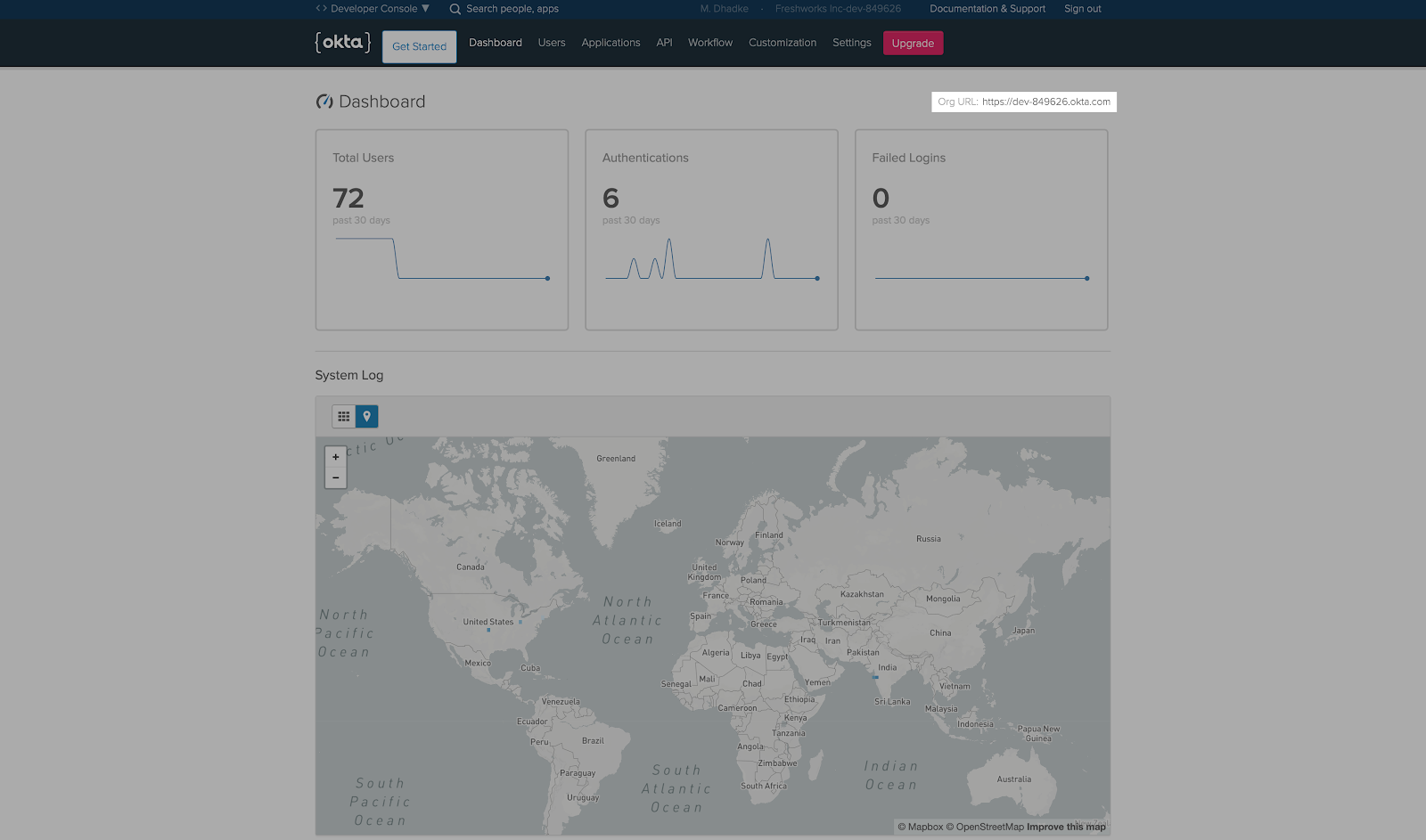Click the India event marker on map
The width and height of the screenshot is (1426, 840).
click(x=876, y=677)
